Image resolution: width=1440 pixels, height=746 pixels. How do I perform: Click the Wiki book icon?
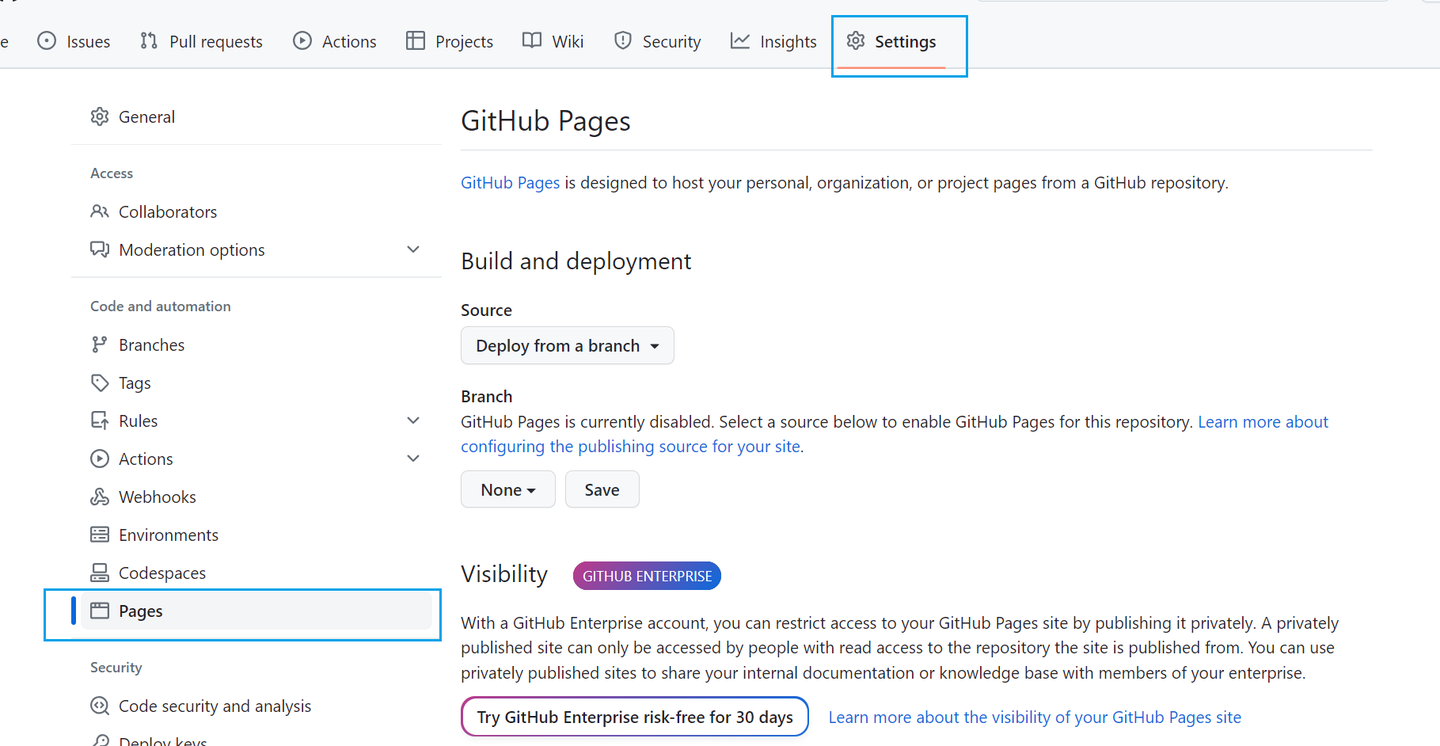(530, 41)
